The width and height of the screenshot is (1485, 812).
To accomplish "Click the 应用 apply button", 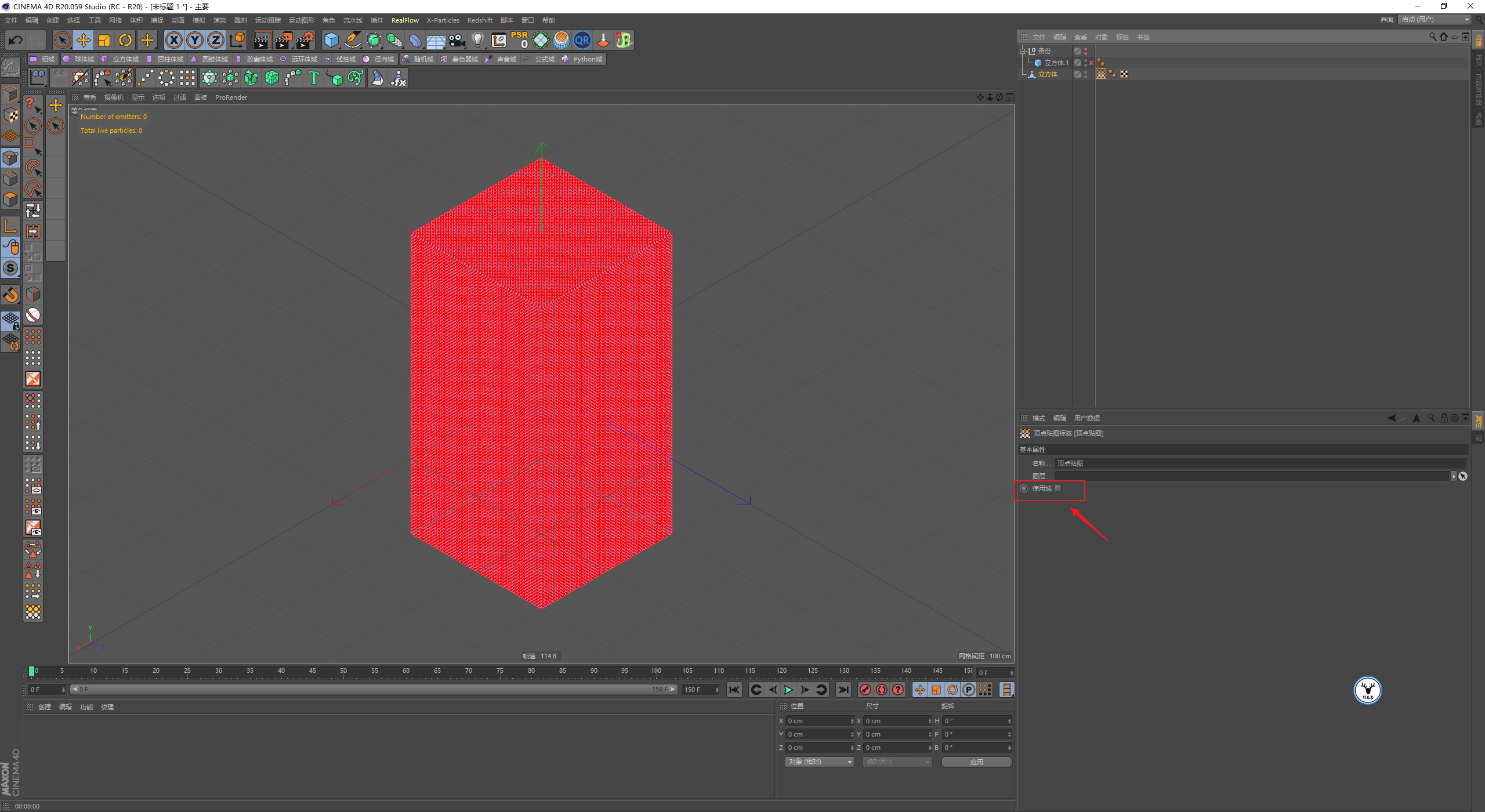I will (x=976, y=762).
